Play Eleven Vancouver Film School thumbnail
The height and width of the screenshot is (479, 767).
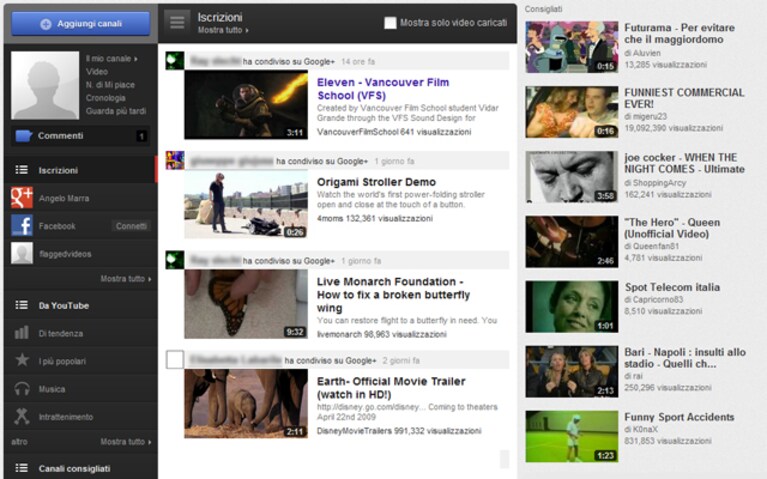246,105
